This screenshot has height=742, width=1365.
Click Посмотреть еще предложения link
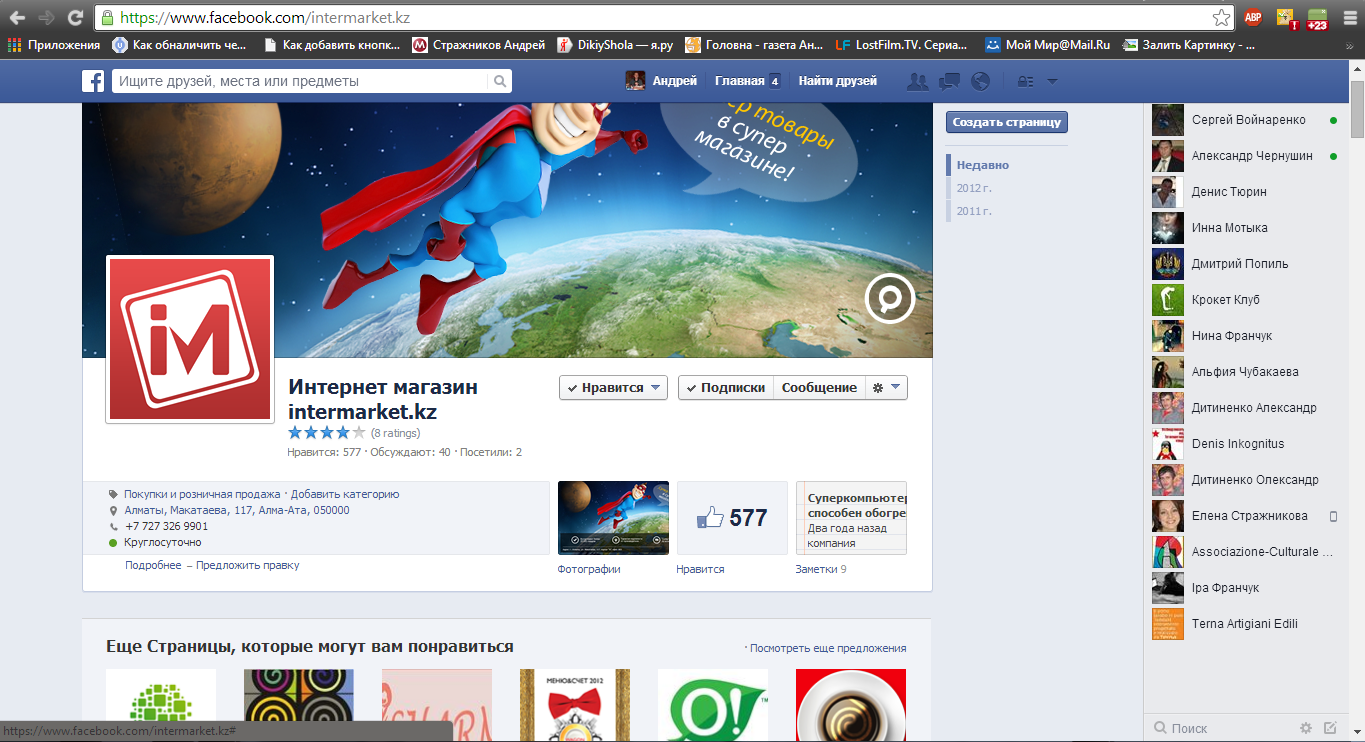[x=828, y=648]
